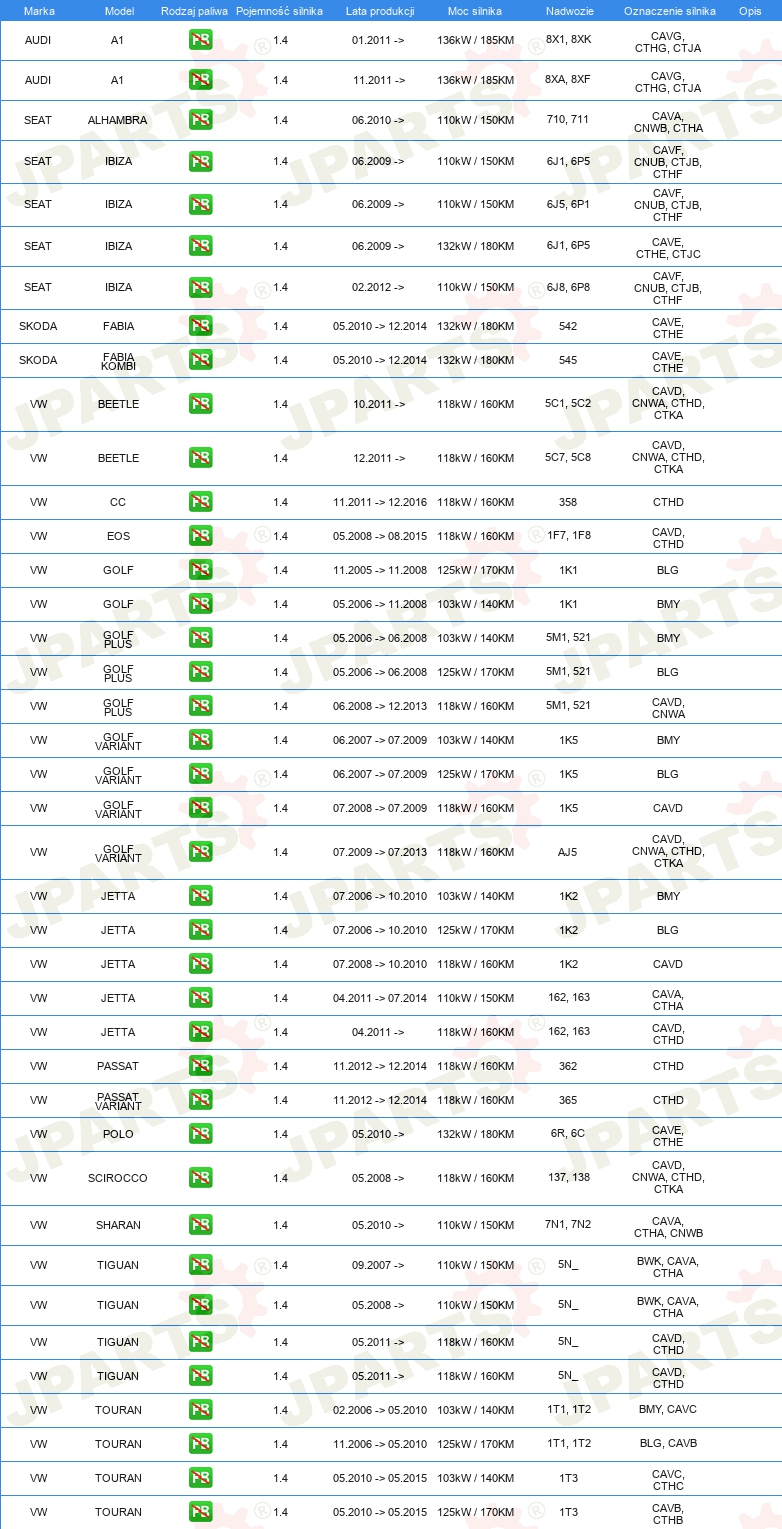The height and width of the screenshot is (1529, 782).
Task: Click fuel icon in Skoda Fabia Kombi row
Action: [200, 360]
